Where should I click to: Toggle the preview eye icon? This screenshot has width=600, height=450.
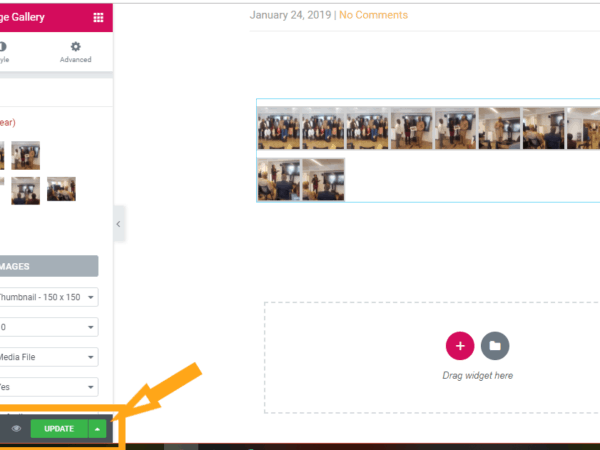(x=16, y=429)
